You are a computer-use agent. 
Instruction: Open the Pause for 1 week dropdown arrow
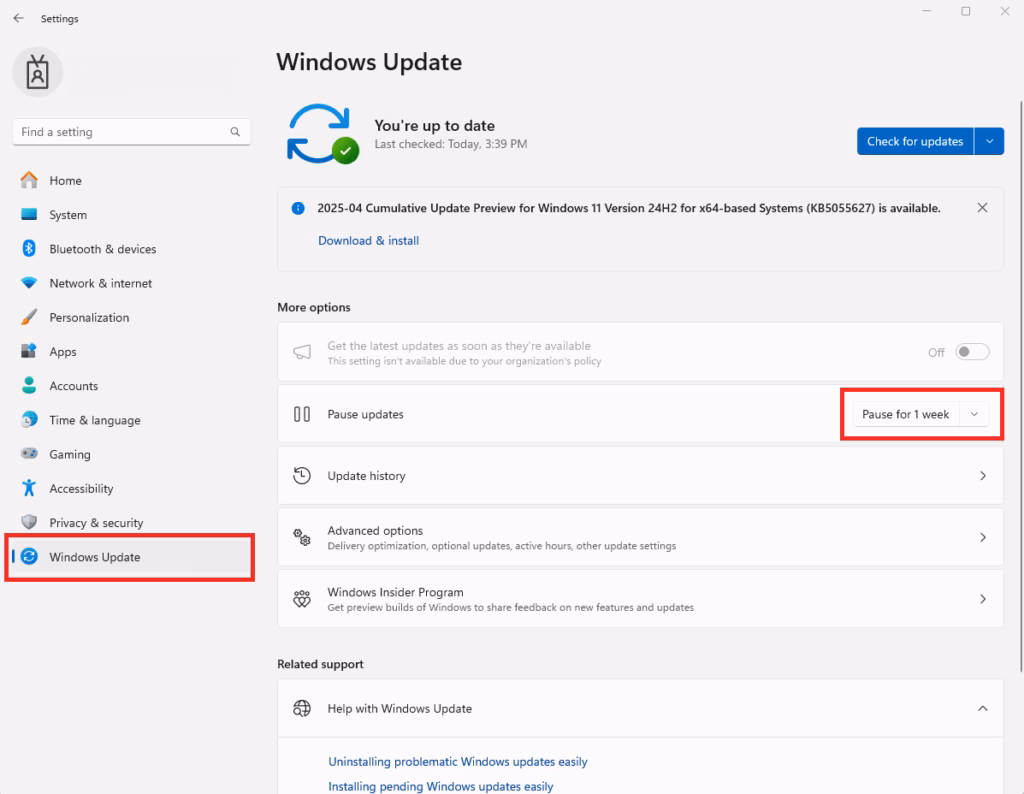point(974,414)
